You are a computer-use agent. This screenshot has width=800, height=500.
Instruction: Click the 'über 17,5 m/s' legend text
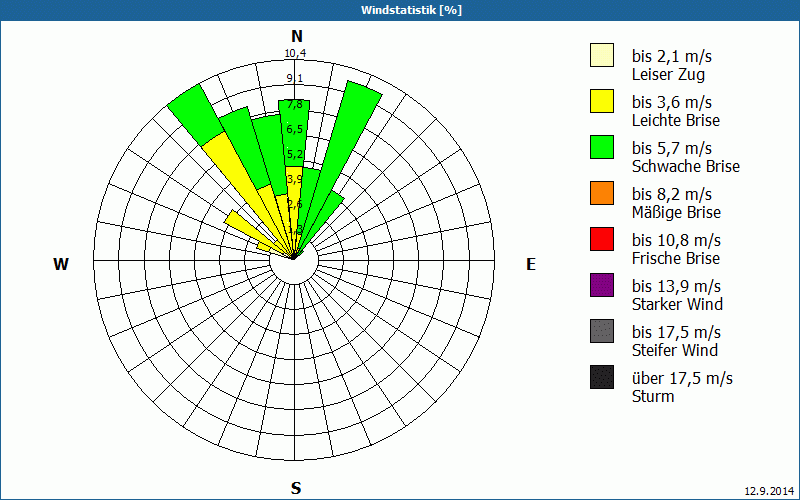[682, 378]
